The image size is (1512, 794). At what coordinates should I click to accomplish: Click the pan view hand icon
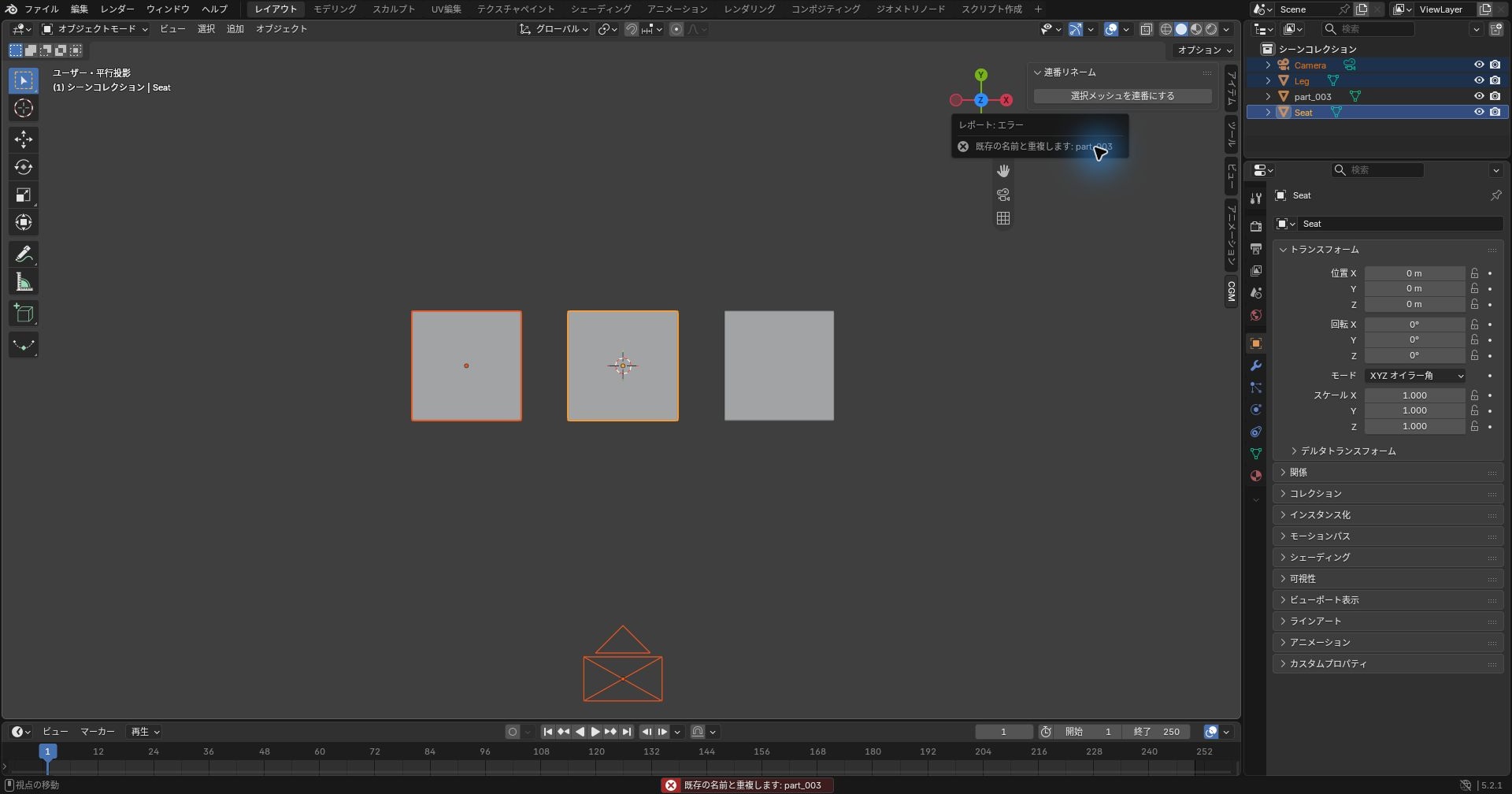1003,171
